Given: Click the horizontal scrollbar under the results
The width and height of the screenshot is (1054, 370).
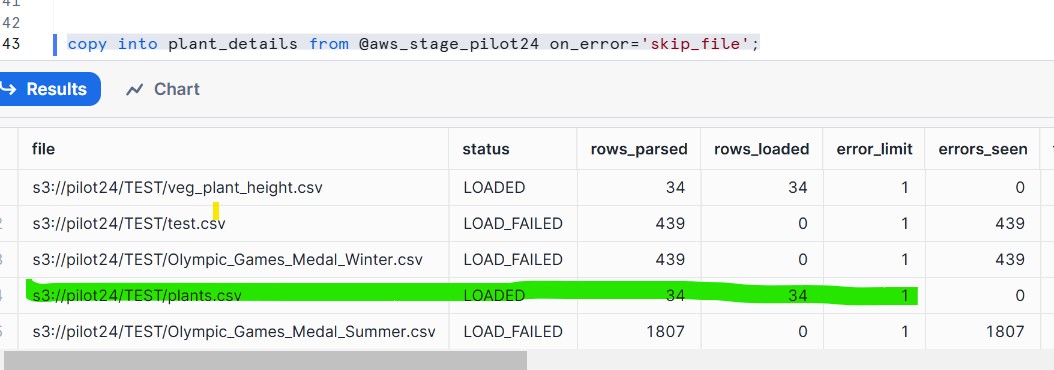Looking at the screenshot, I should 266,360.
